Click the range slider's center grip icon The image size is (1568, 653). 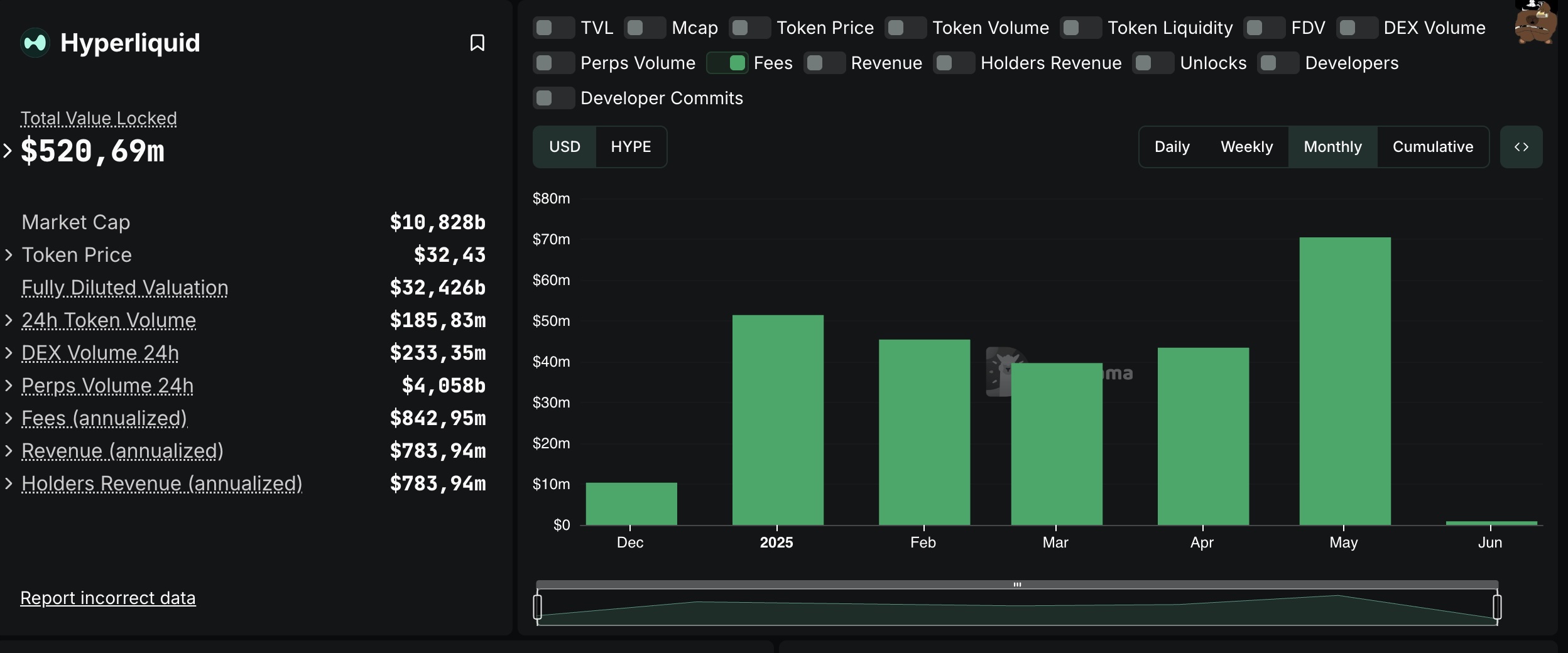[1017, 585]
